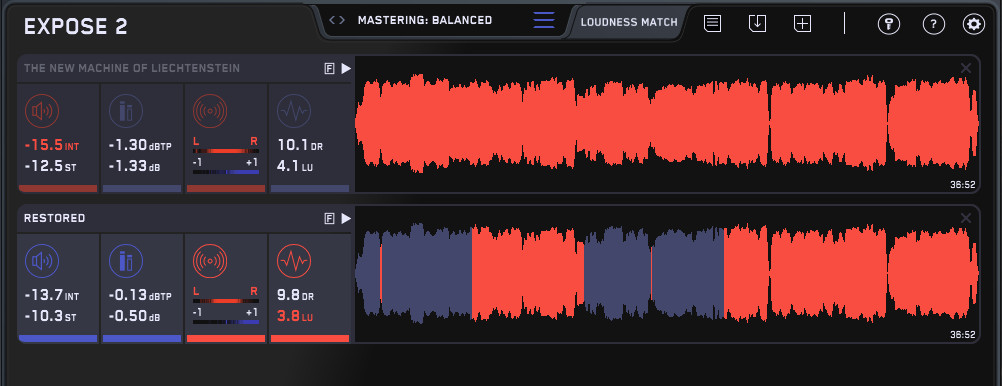
Task: Click the Restored track's waveform display
Action: click(667, 274)
